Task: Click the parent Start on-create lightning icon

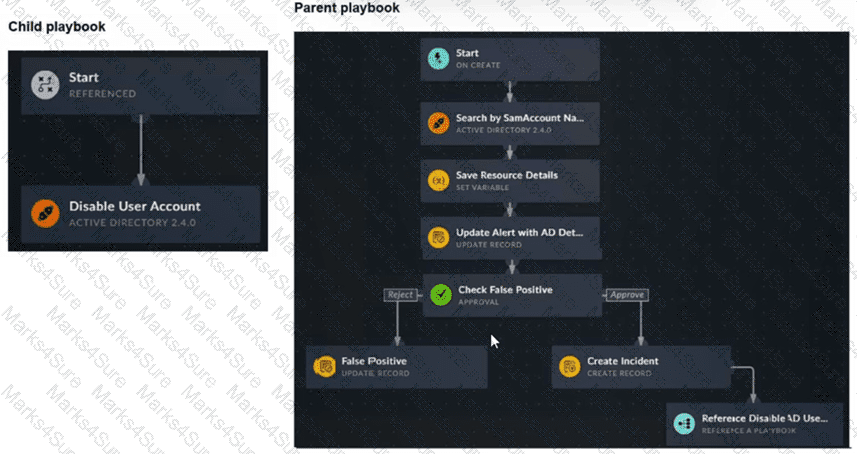Action: pyautogui.click(x=438, y=58)
